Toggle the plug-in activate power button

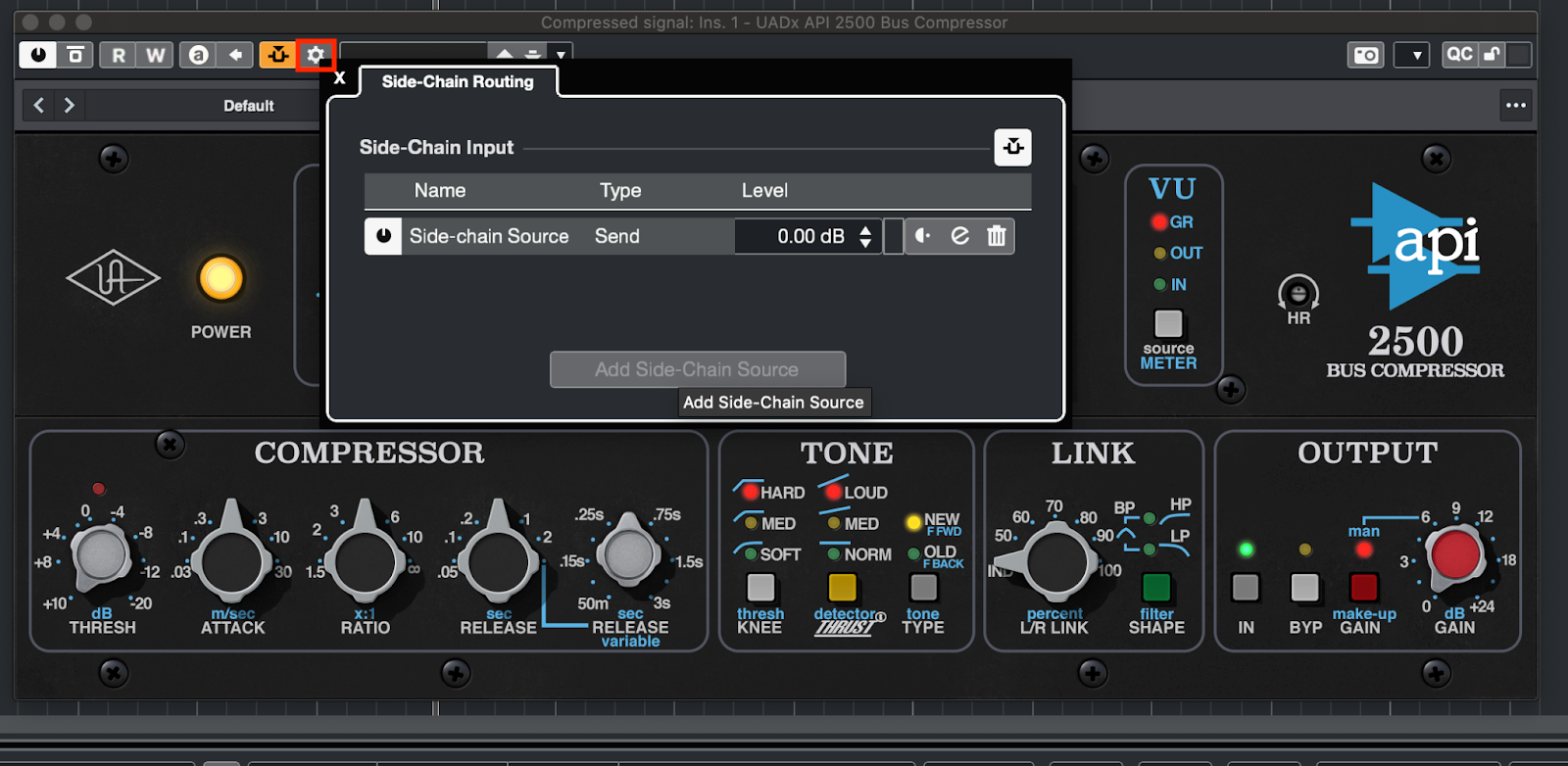click(x=38, y=55)
